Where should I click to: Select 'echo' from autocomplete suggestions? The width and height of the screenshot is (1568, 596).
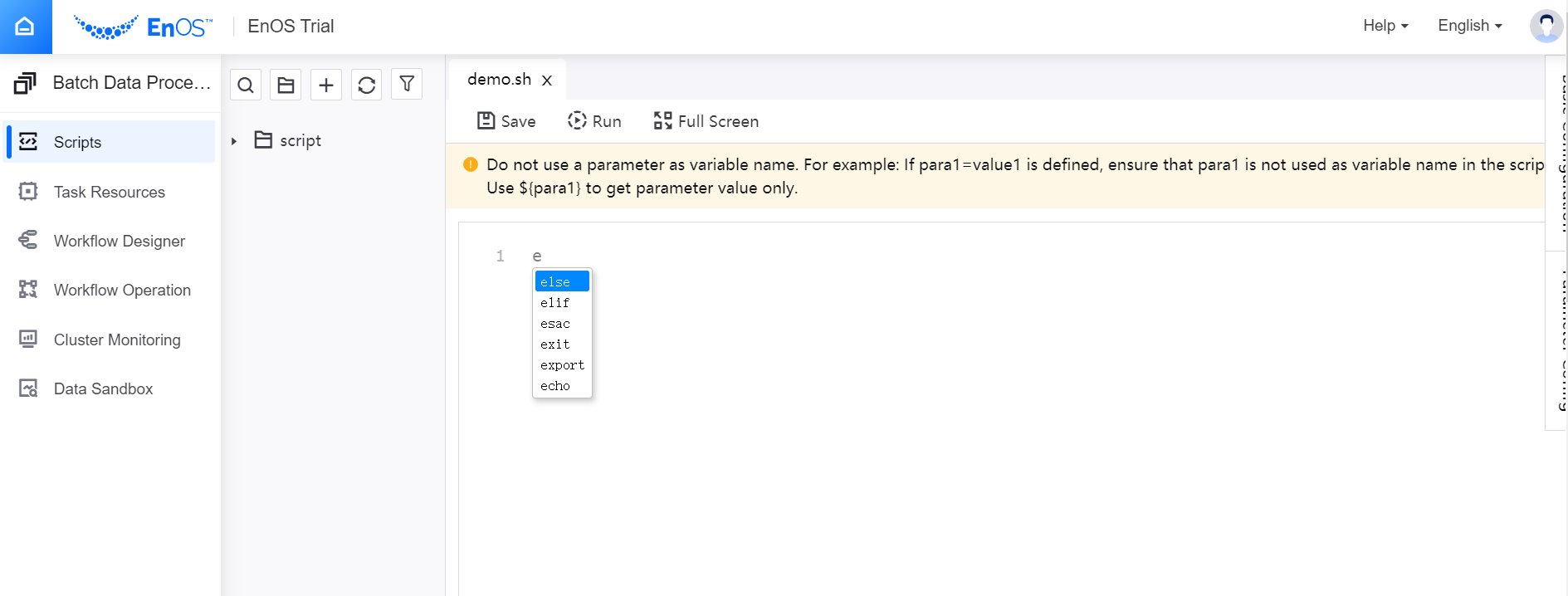click(x=555, y=386)
